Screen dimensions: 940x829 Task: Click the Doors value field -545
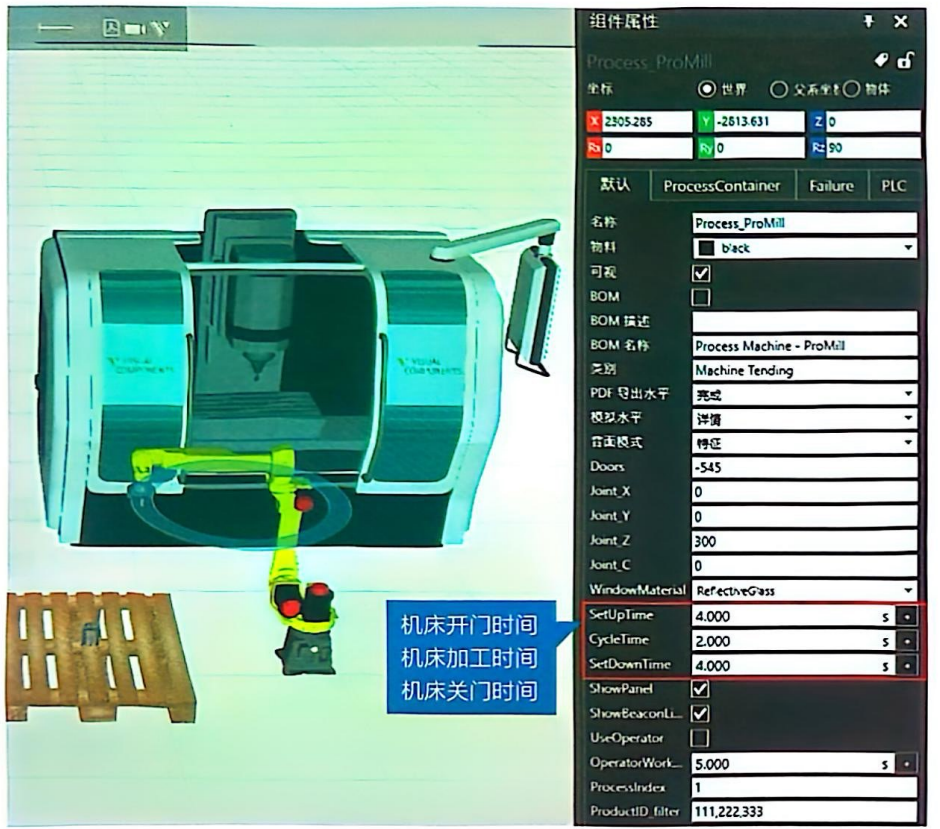804,467
